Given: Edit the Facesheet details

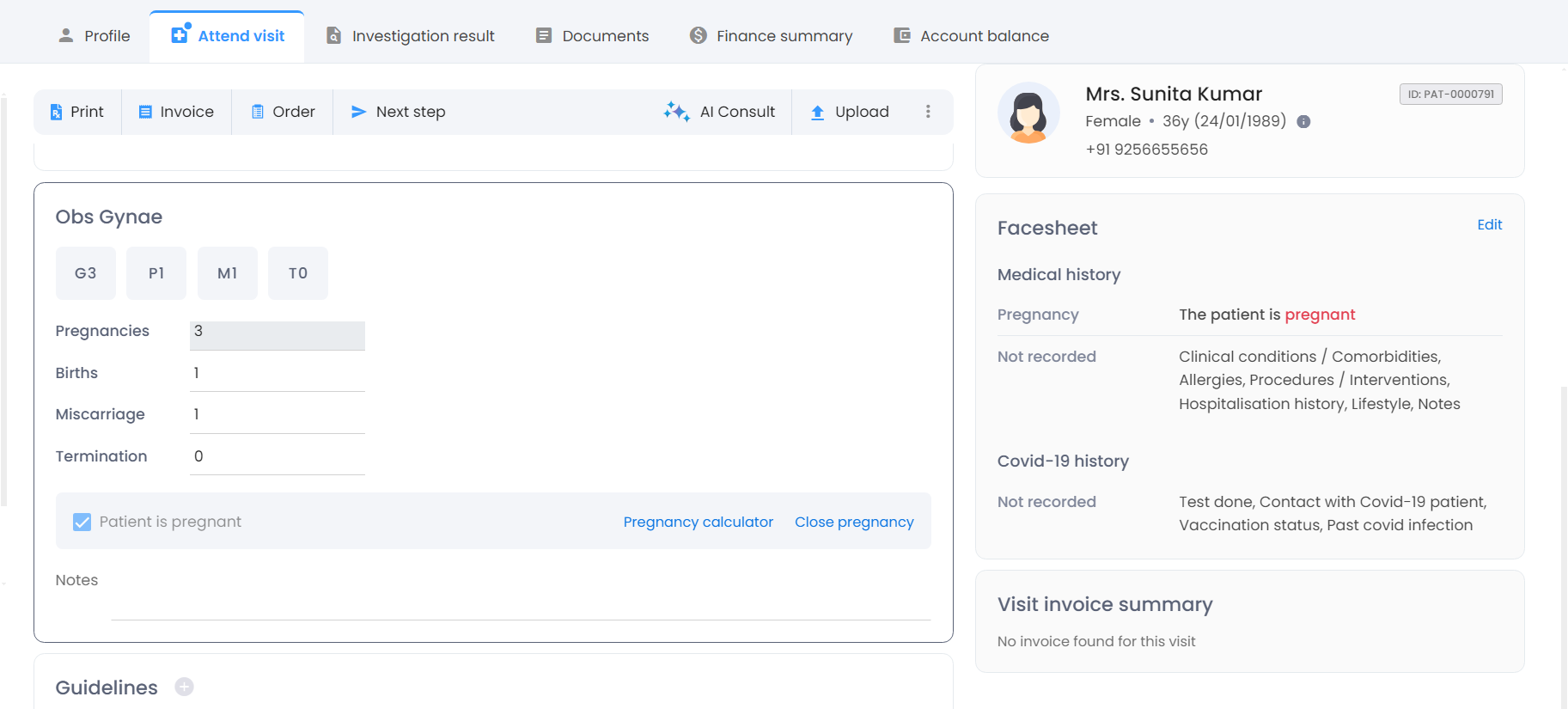Looking at the screenshot, I should (x=1489, y=224).
